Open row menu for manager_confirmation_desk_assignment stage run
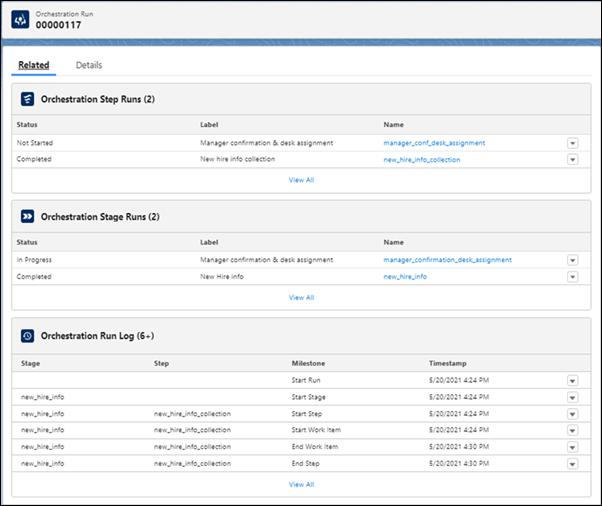 (572, 260)
